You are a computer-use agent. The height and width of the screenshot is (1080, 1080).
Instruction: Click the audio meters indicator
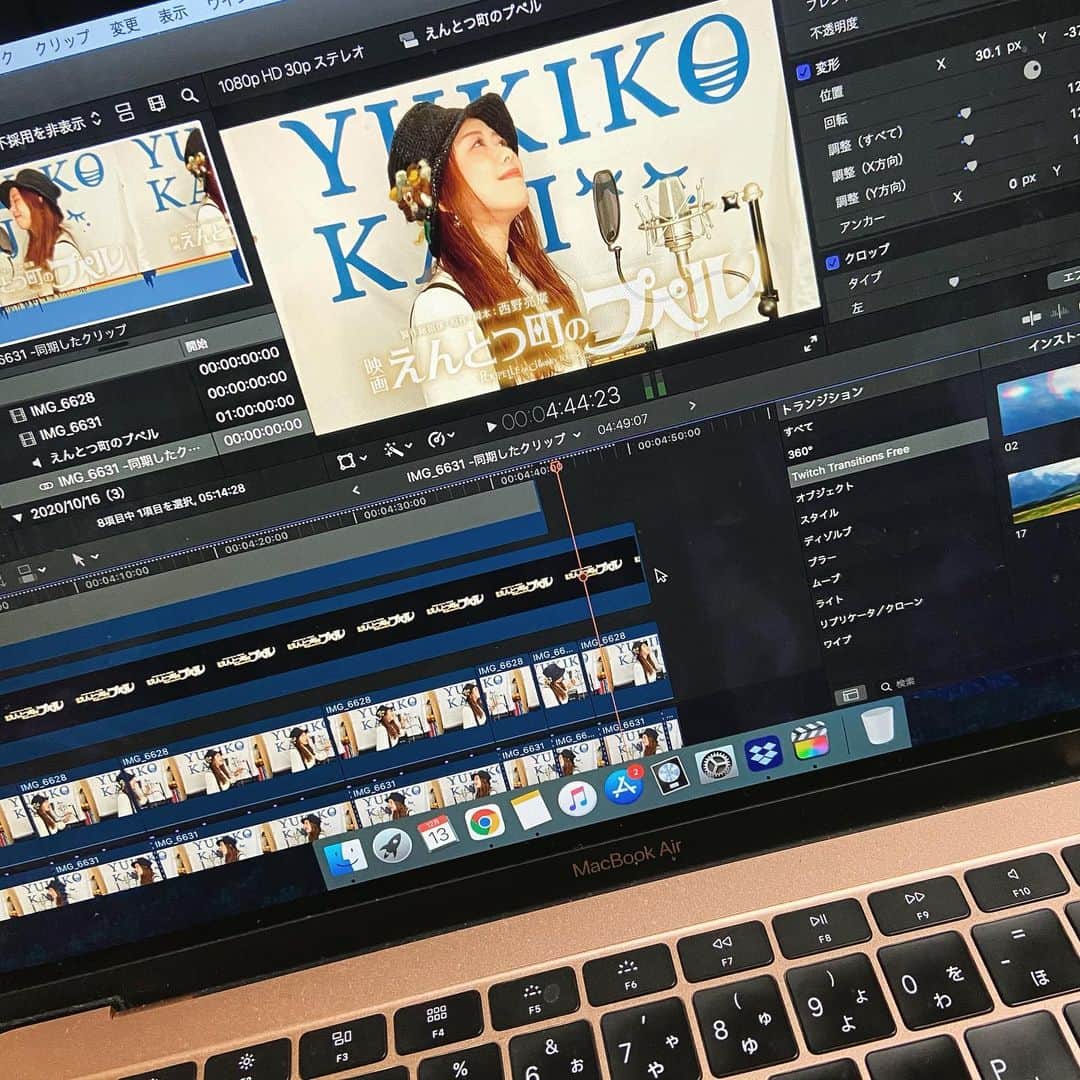tap(654, 385)
